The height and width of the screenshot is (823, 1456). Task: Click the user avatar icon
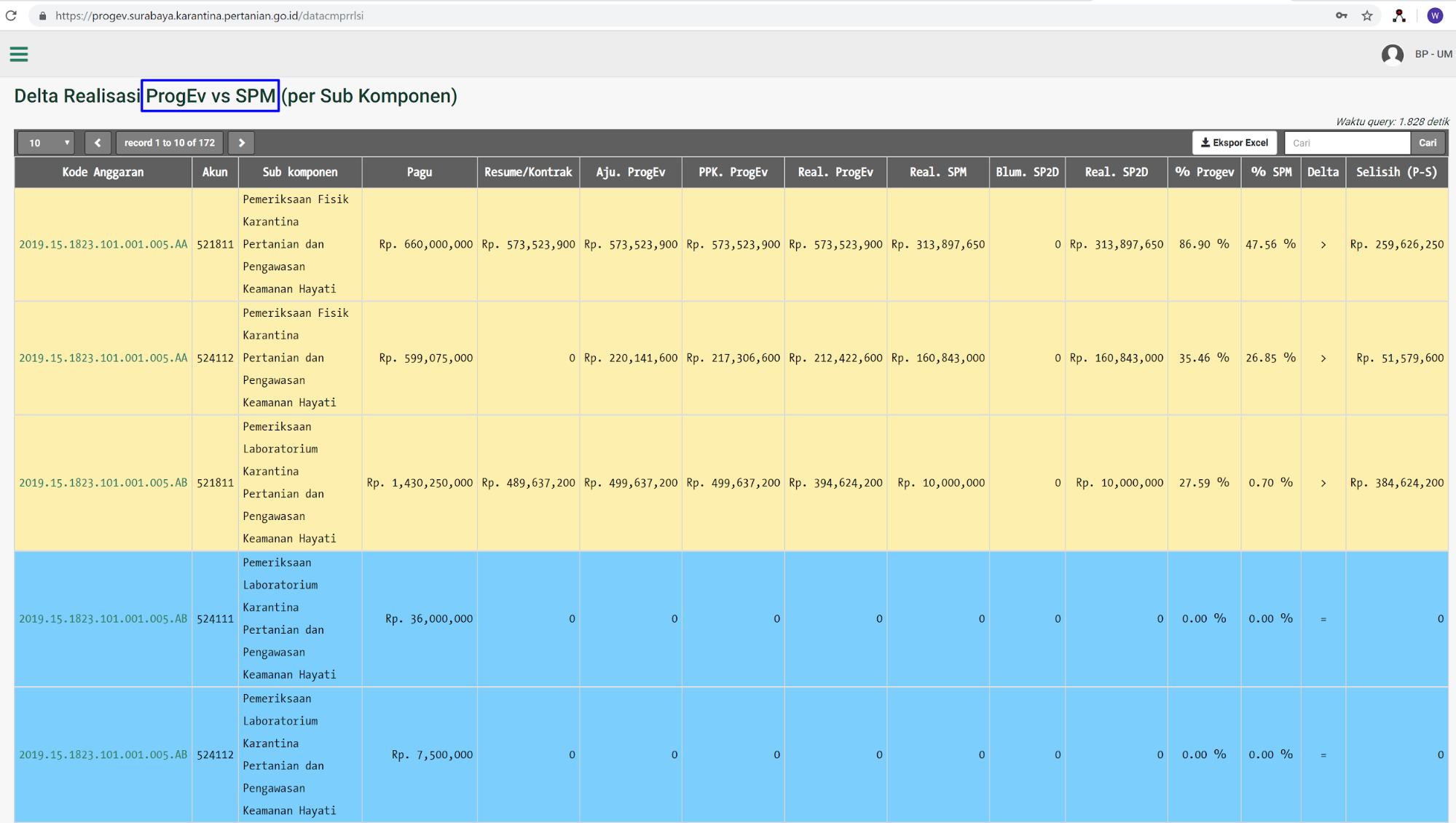pyautogui.click(x=1392, y=55)
